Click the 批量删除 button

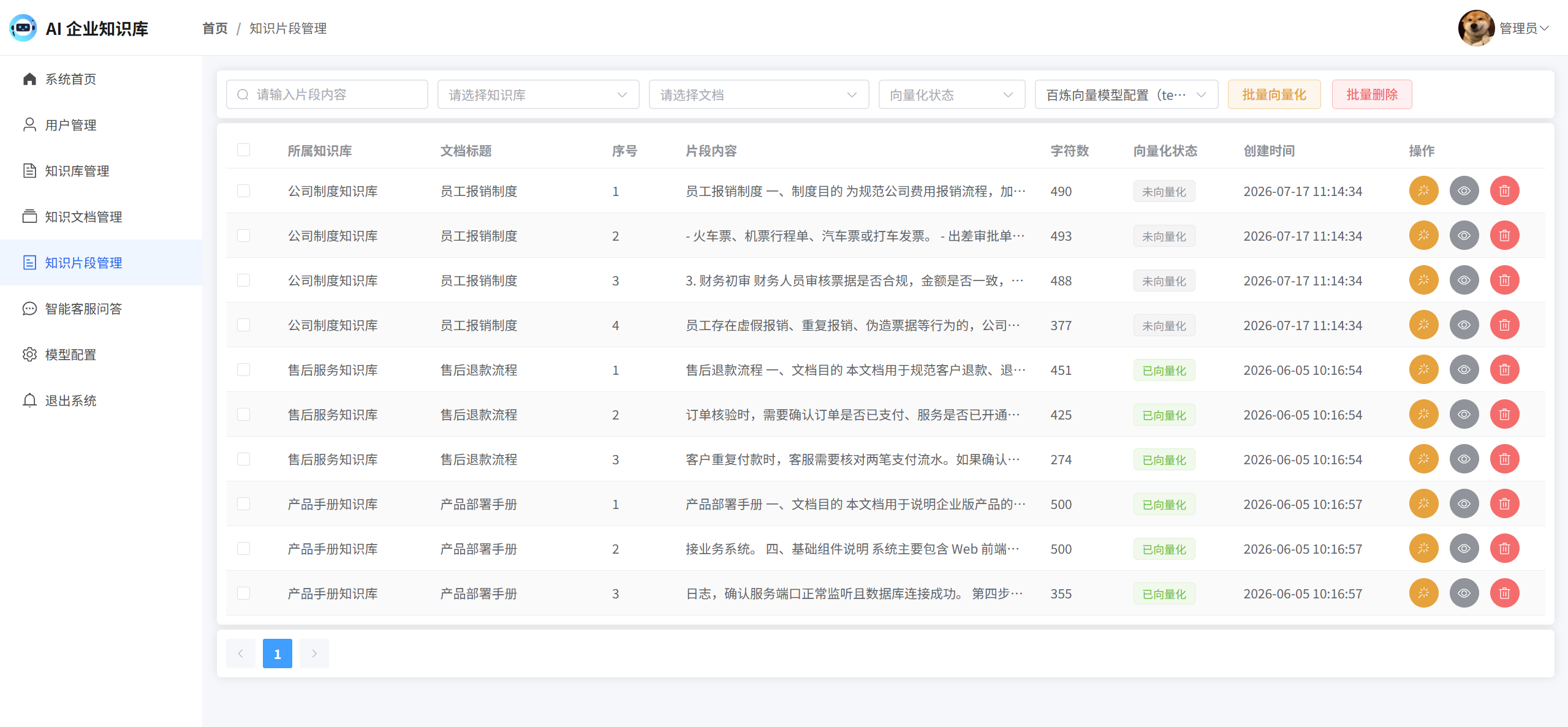click(1372, 94)
